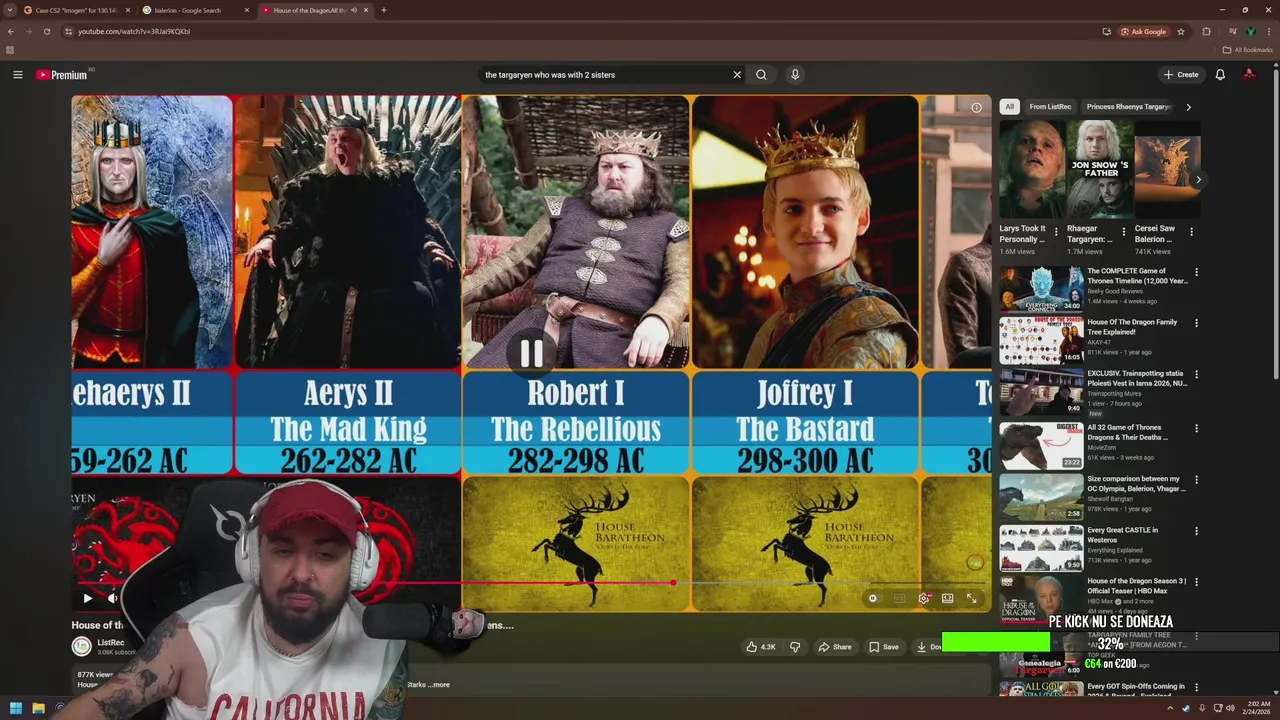Select the From ListRec chip
Image resolution: width=1280 pixels, height=720 pixels.
[1050, 107]
